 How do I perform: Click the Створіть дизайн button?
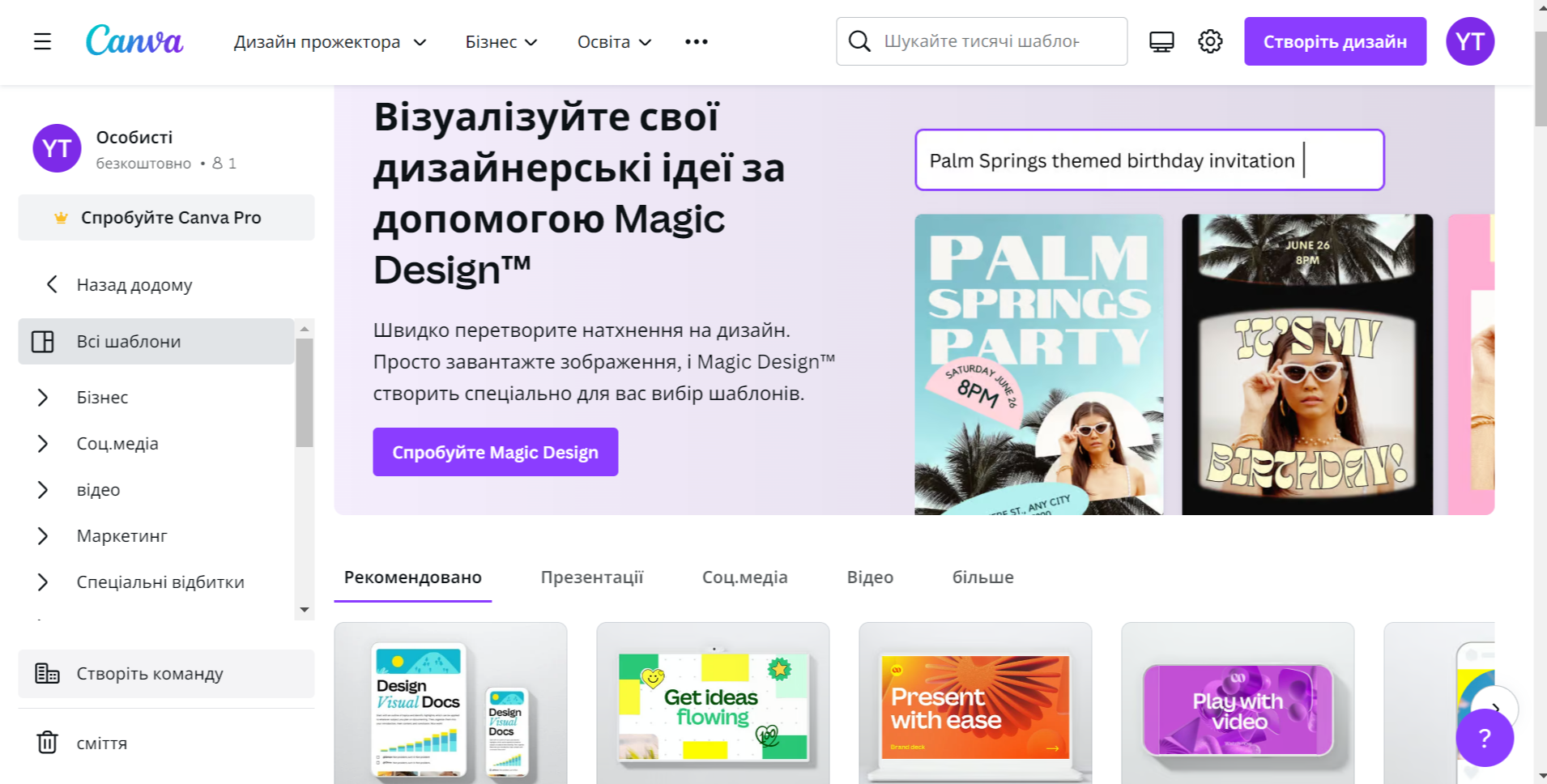pyautogui.click(x=1335, y=41)
